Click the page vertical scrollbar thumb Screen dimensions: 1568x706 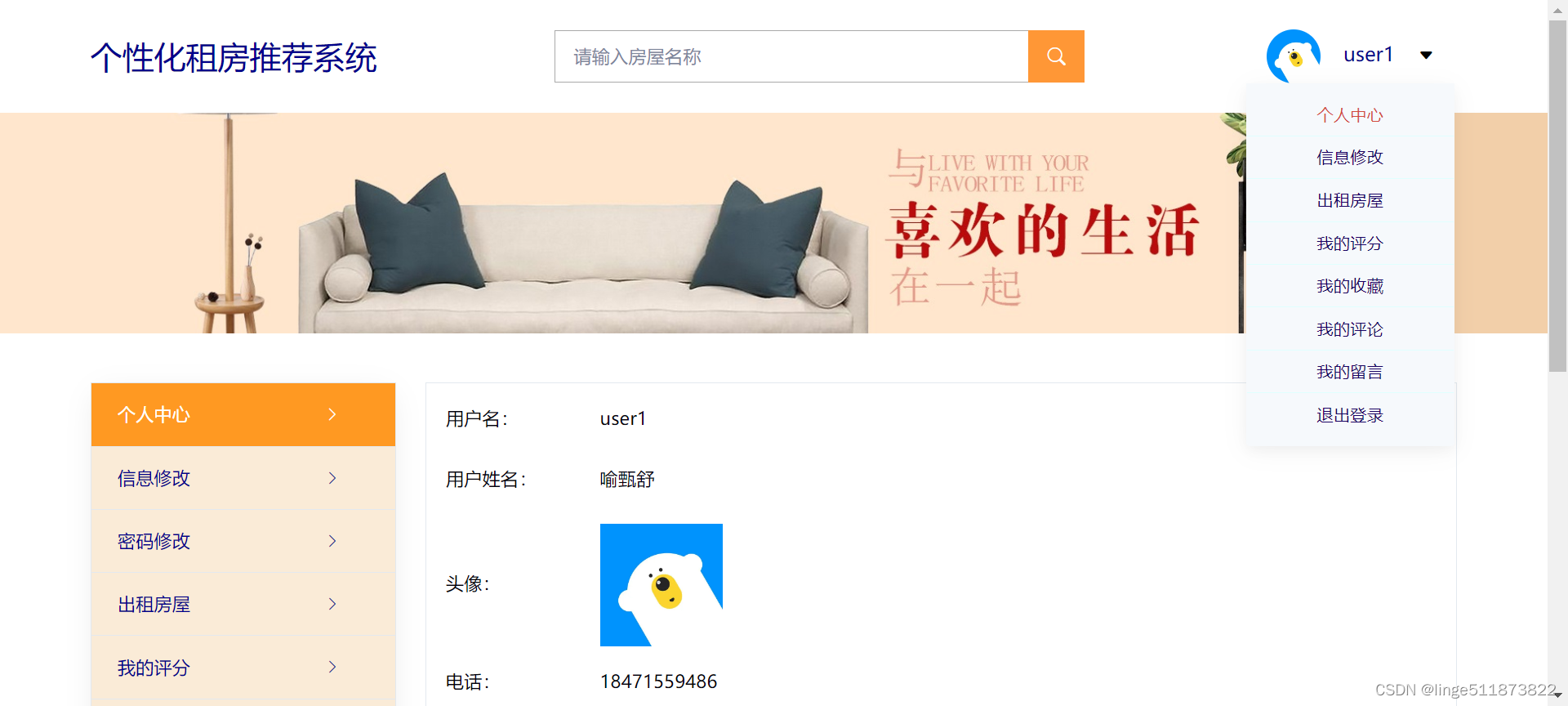[1557, 196]
